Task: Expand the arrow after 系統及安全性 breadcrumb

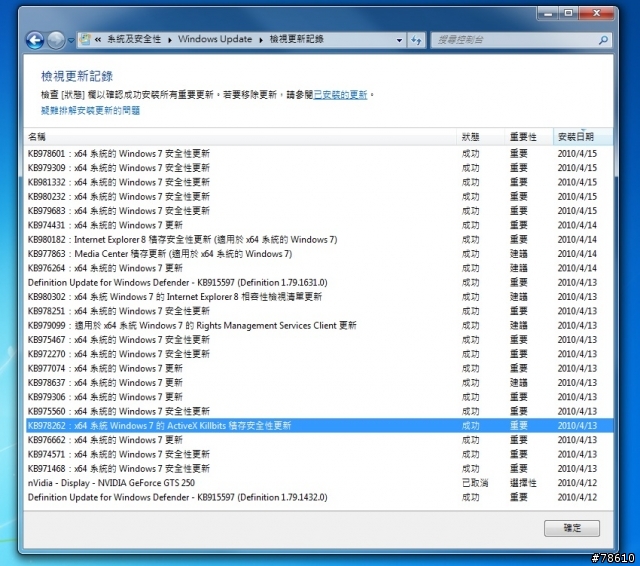Action: point(169,40)
